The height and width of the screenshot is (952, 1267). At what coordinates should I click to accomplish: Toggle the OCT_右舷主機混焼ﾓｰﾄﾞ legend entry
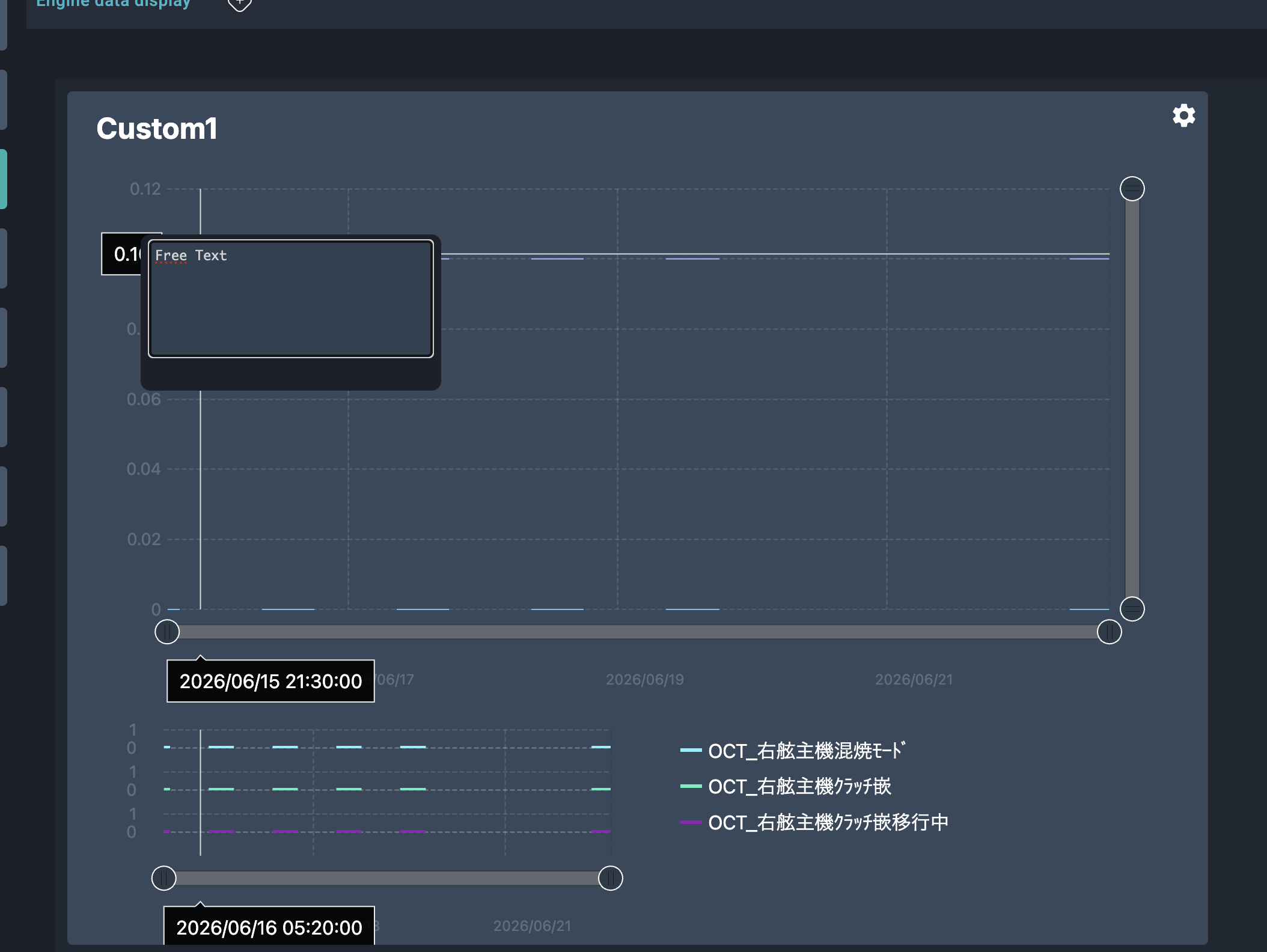[x=792, y=751]
